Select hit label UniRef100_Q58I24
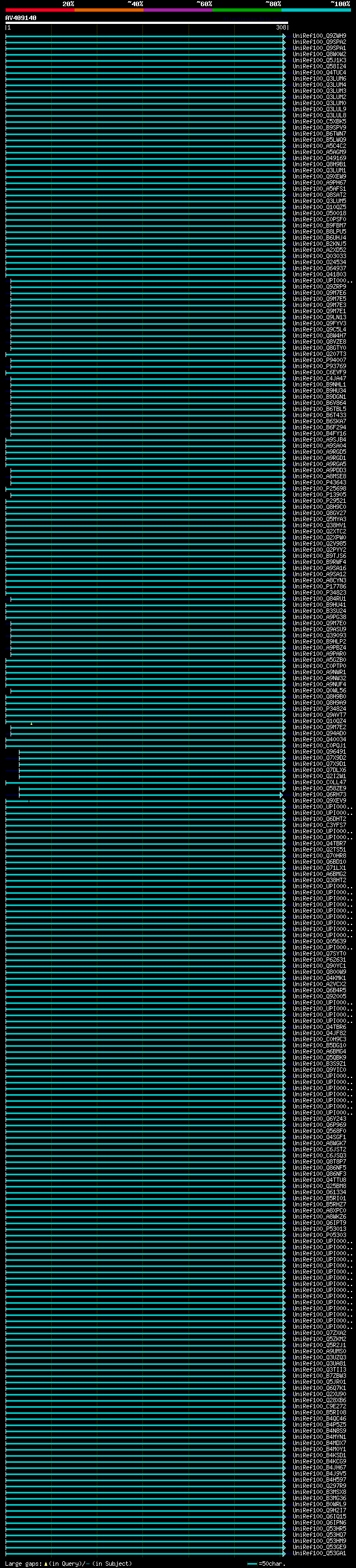 [319, 66]
